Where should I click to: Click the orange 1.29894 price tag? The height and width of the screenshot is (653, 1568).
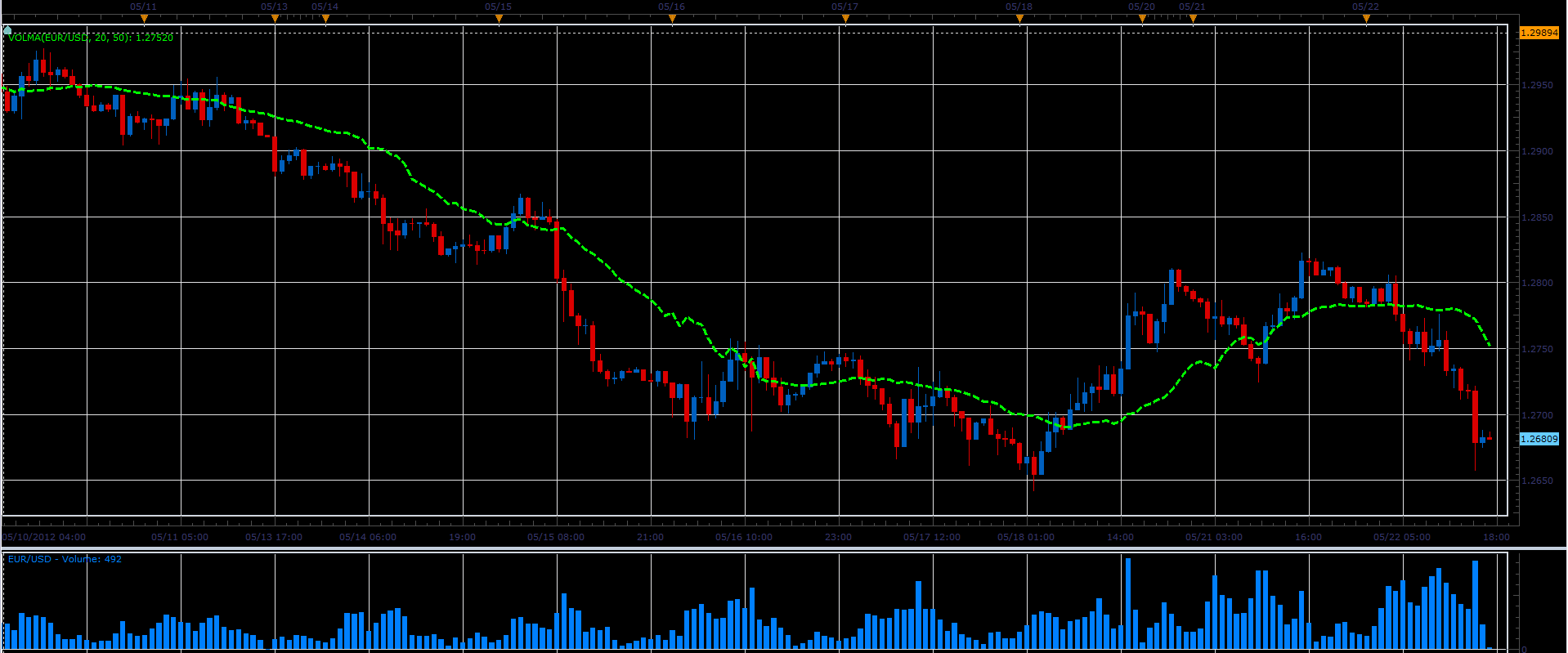1539,33
